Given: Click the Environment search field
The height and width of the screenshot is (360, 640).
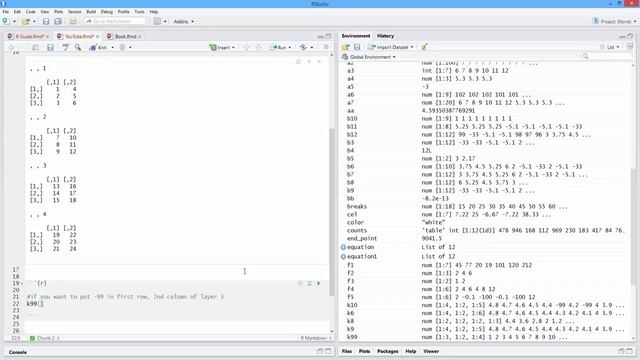Looking at the screenshot, I should click(606, 56).
